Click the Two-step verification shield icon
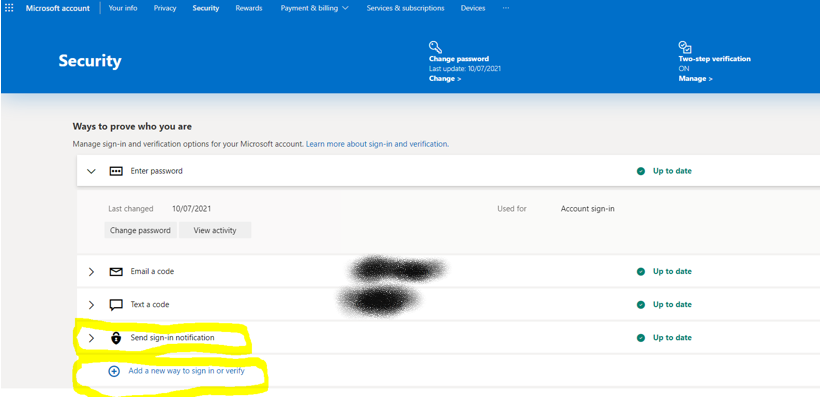Image resolution: width=821 pixels, height=397 pixels. [685, 48]
